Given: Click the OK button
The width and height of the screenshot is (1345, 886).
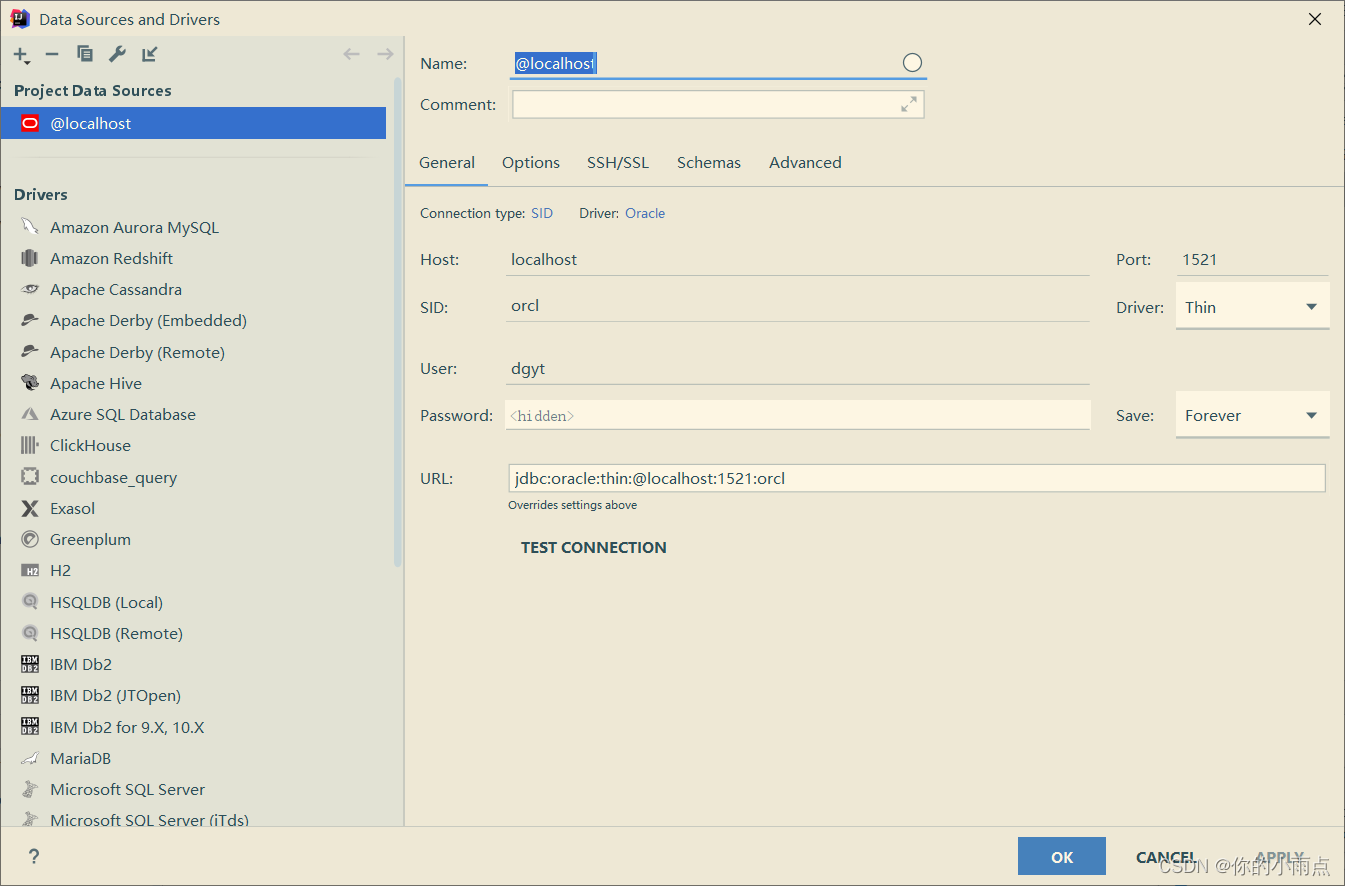Looking at the screenshot, I should [x=1062, y=857].
